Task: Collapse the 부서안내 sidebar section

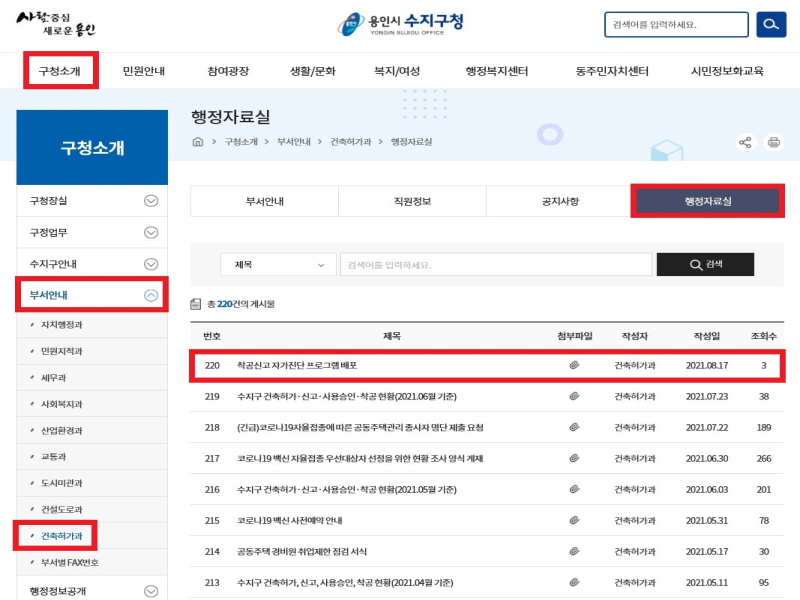Action: click(x=151, y=295)
